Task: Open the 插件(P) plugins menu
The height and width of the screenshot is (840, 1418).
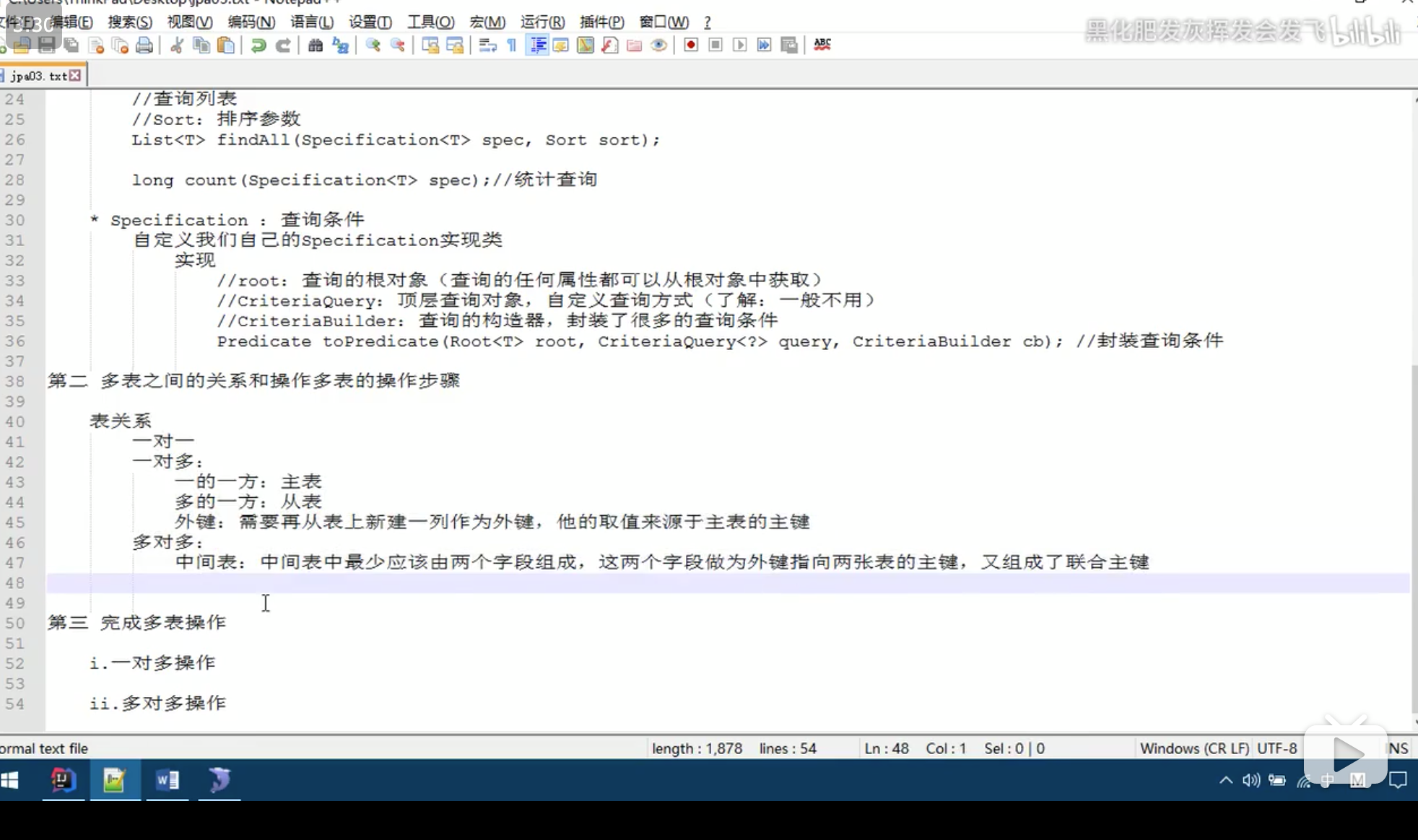Action: 601,22
